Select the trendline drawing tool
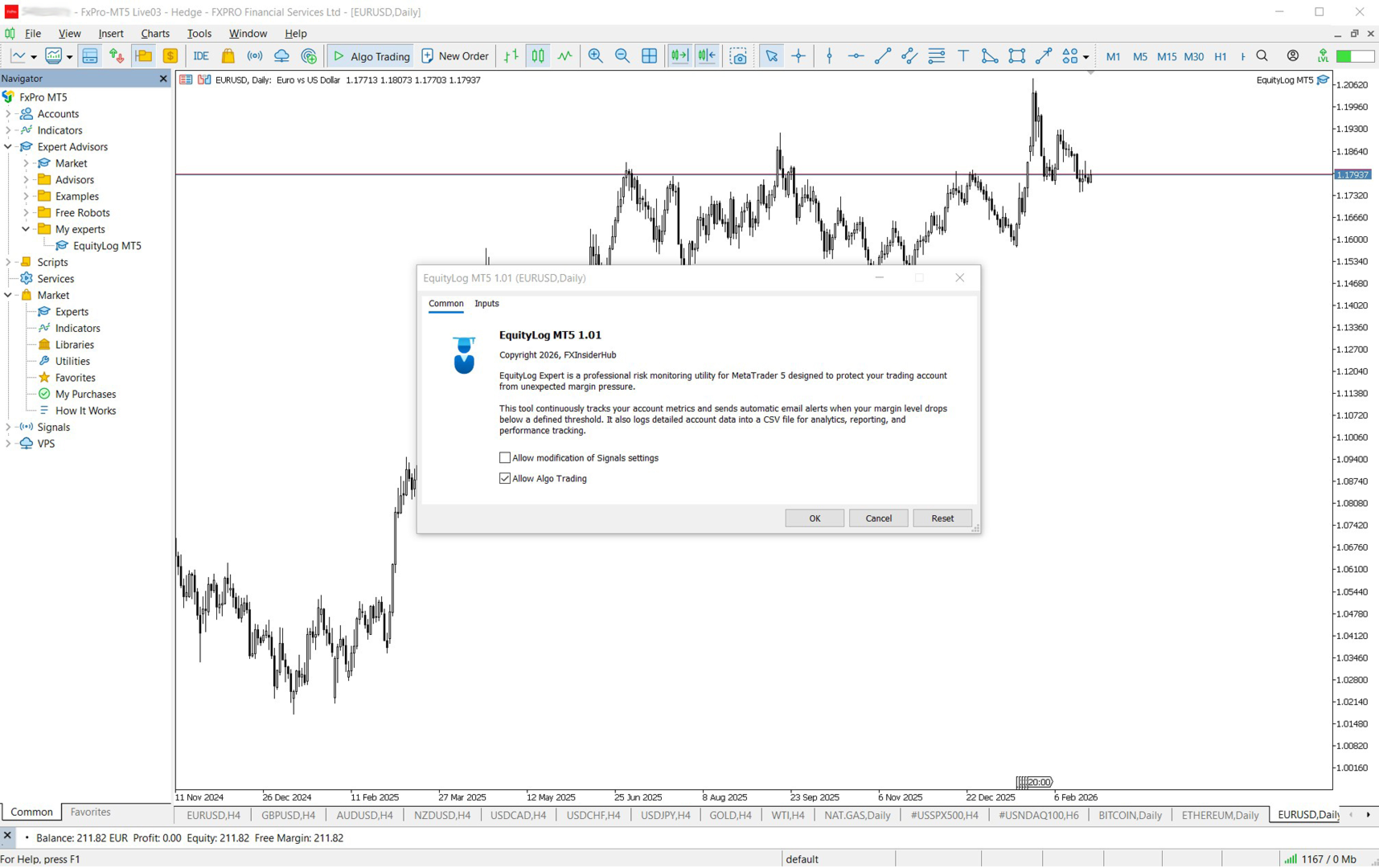This screenshot has height=868, width=1379. [x=883, y=56]
